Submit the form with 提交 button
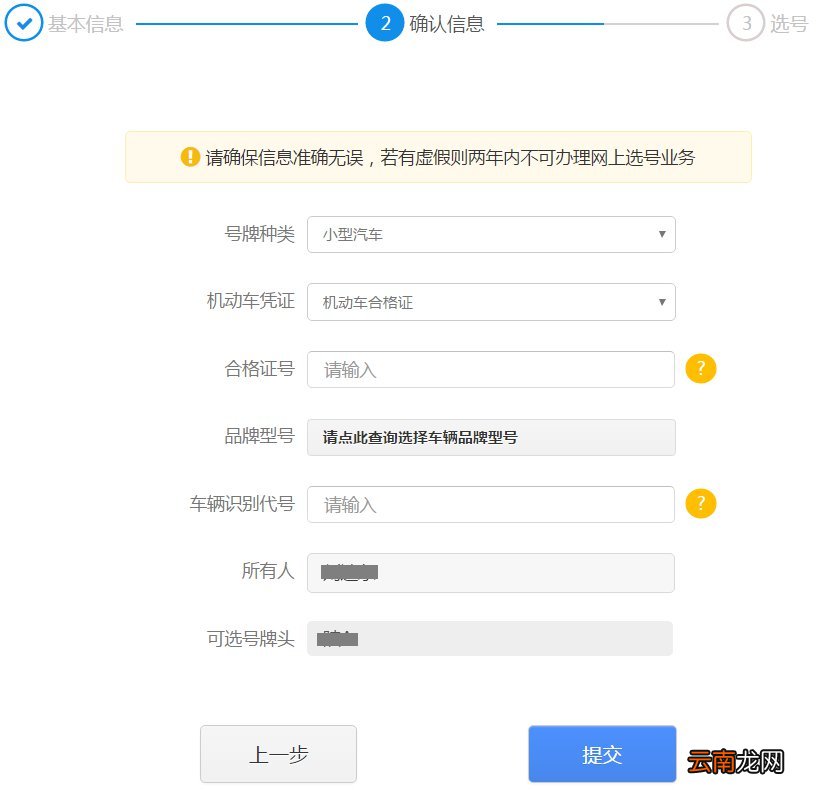The height and width of the screenshot is (790, 821). click(602, 754)
